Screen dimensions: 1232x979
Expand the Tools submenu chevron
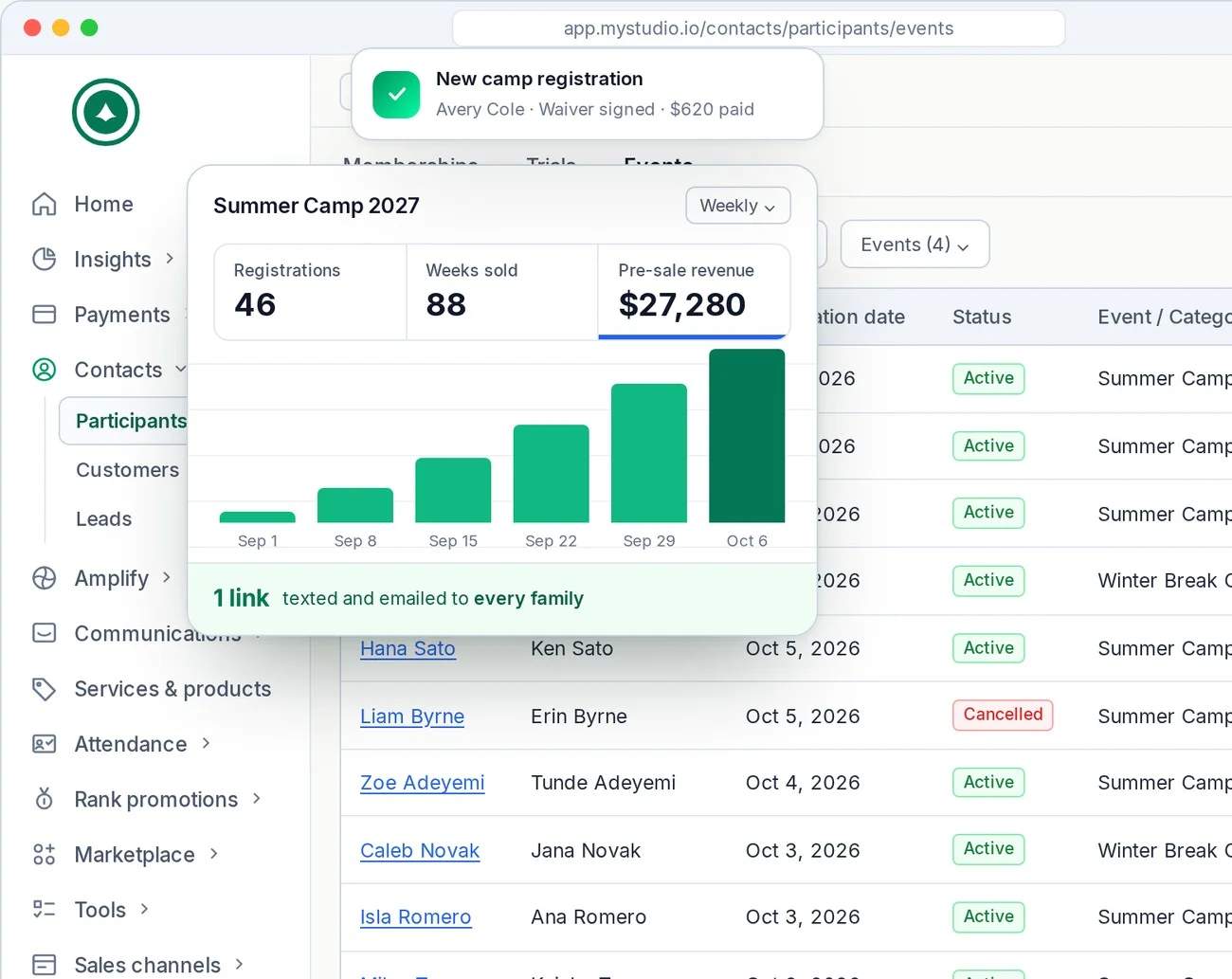[144, 908]
